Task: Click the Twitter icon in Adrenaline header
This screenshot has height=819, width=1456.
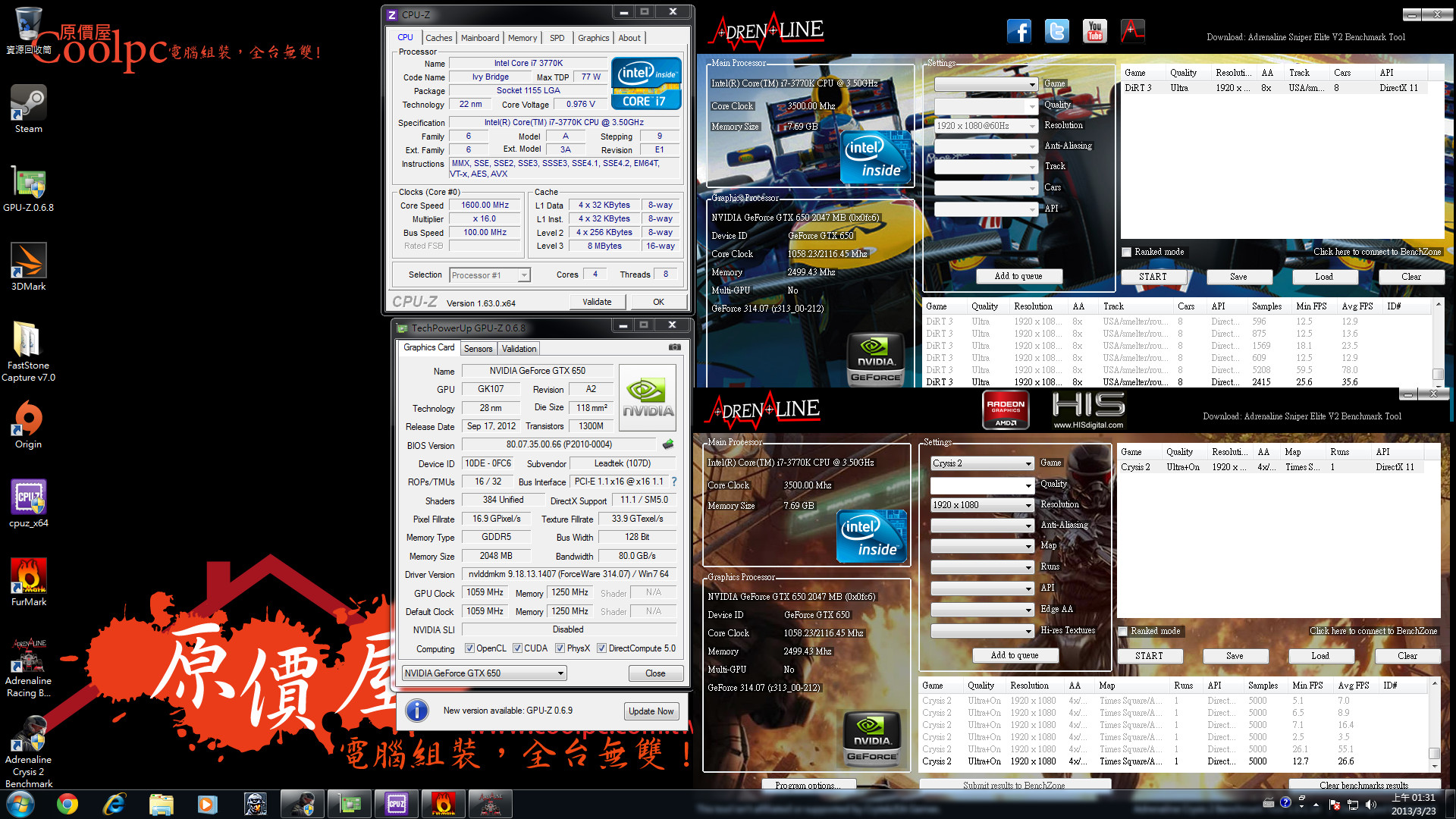Action: pyautogui.click(x=1056, y=32)
